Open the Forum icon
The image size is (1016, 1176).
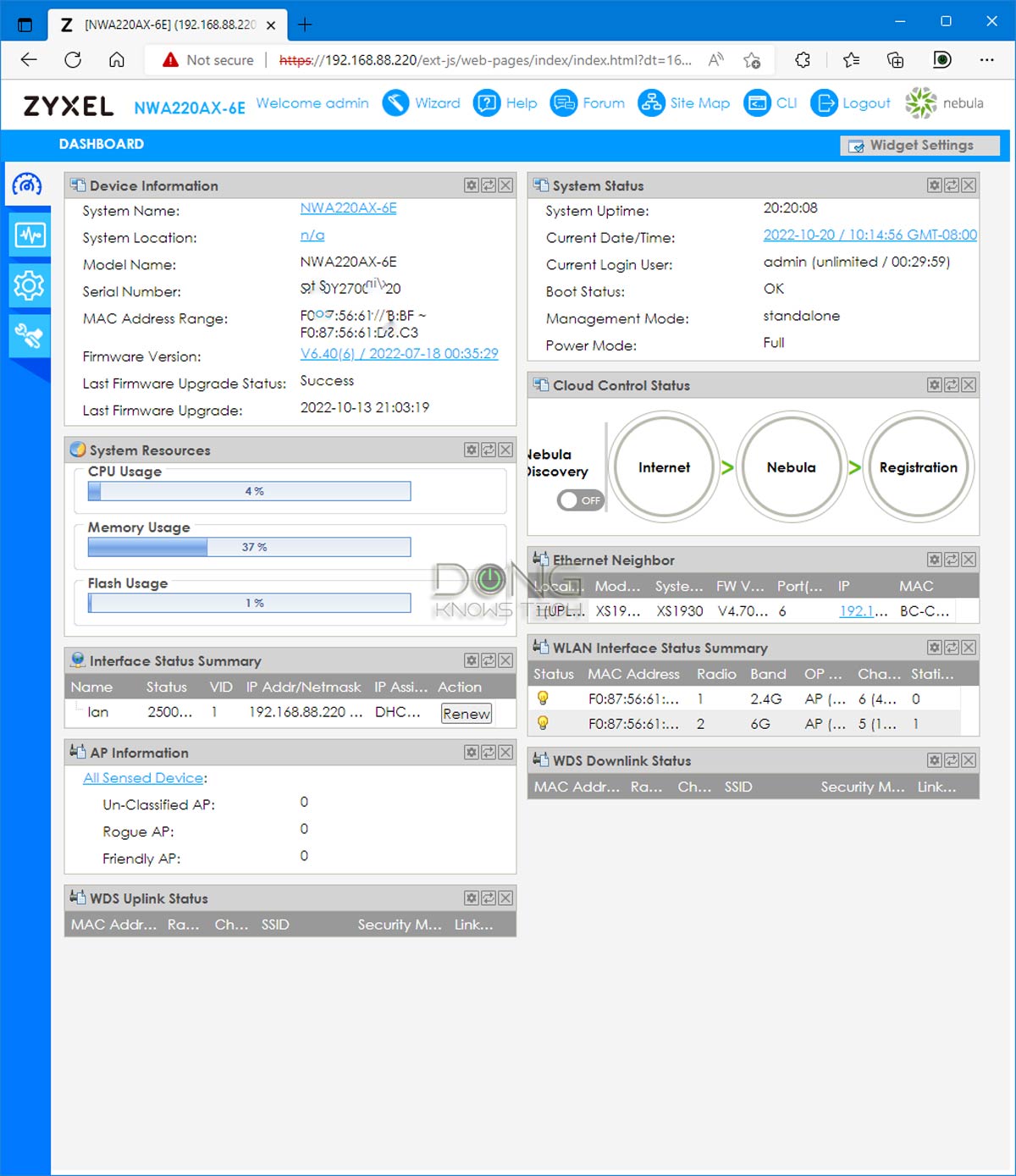(563, 103)
